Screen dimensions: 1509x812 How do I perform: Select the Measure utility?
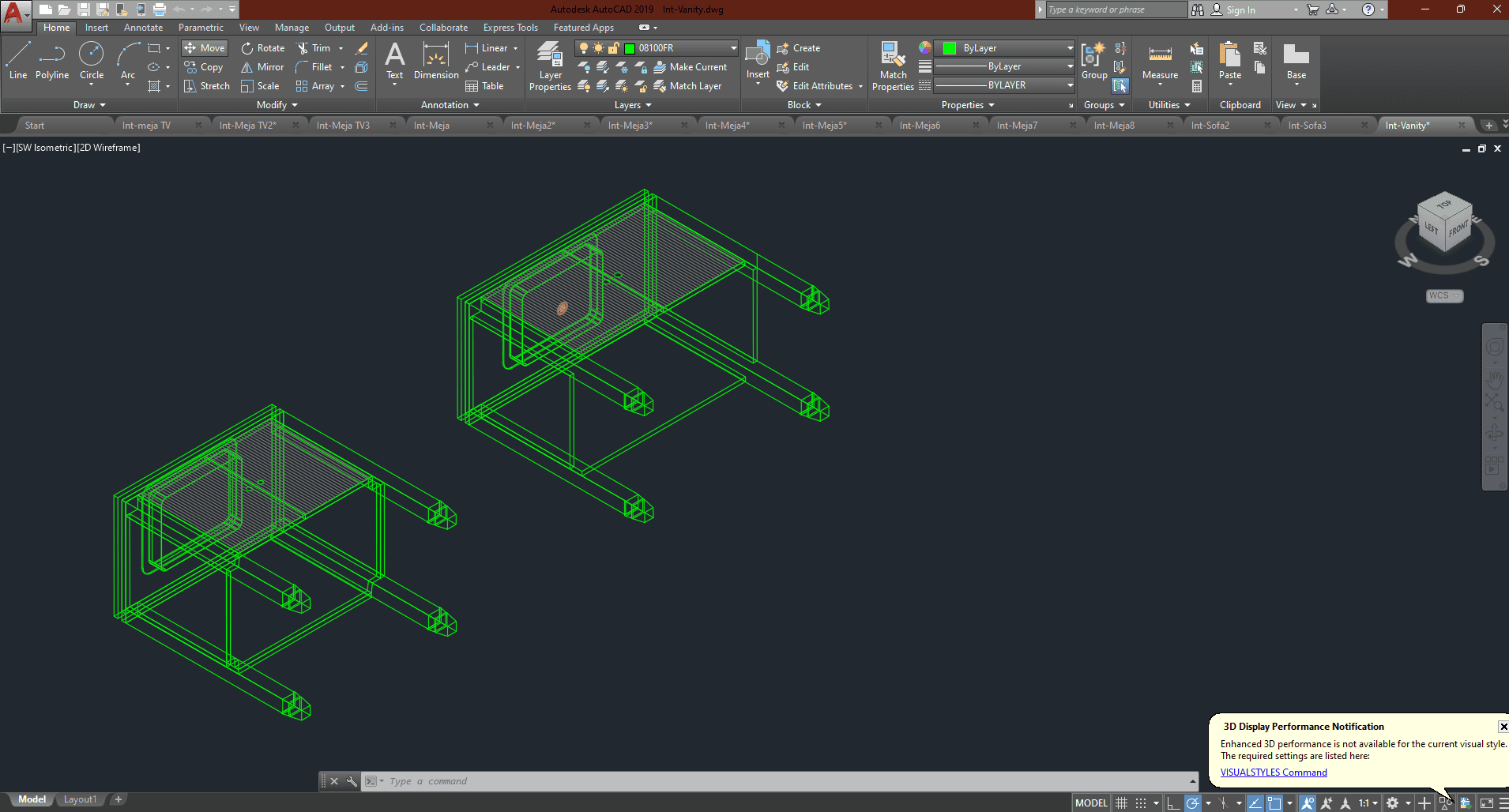point(1160,61)
